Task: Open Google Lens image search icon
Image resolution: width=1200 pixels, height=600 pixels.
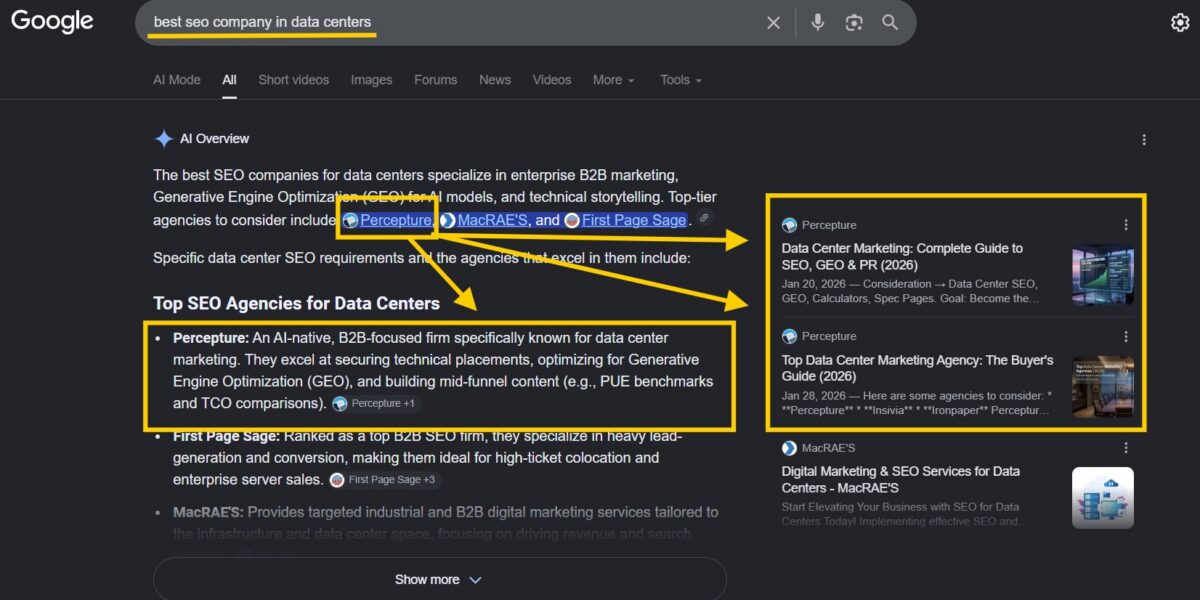Action: 854,23
